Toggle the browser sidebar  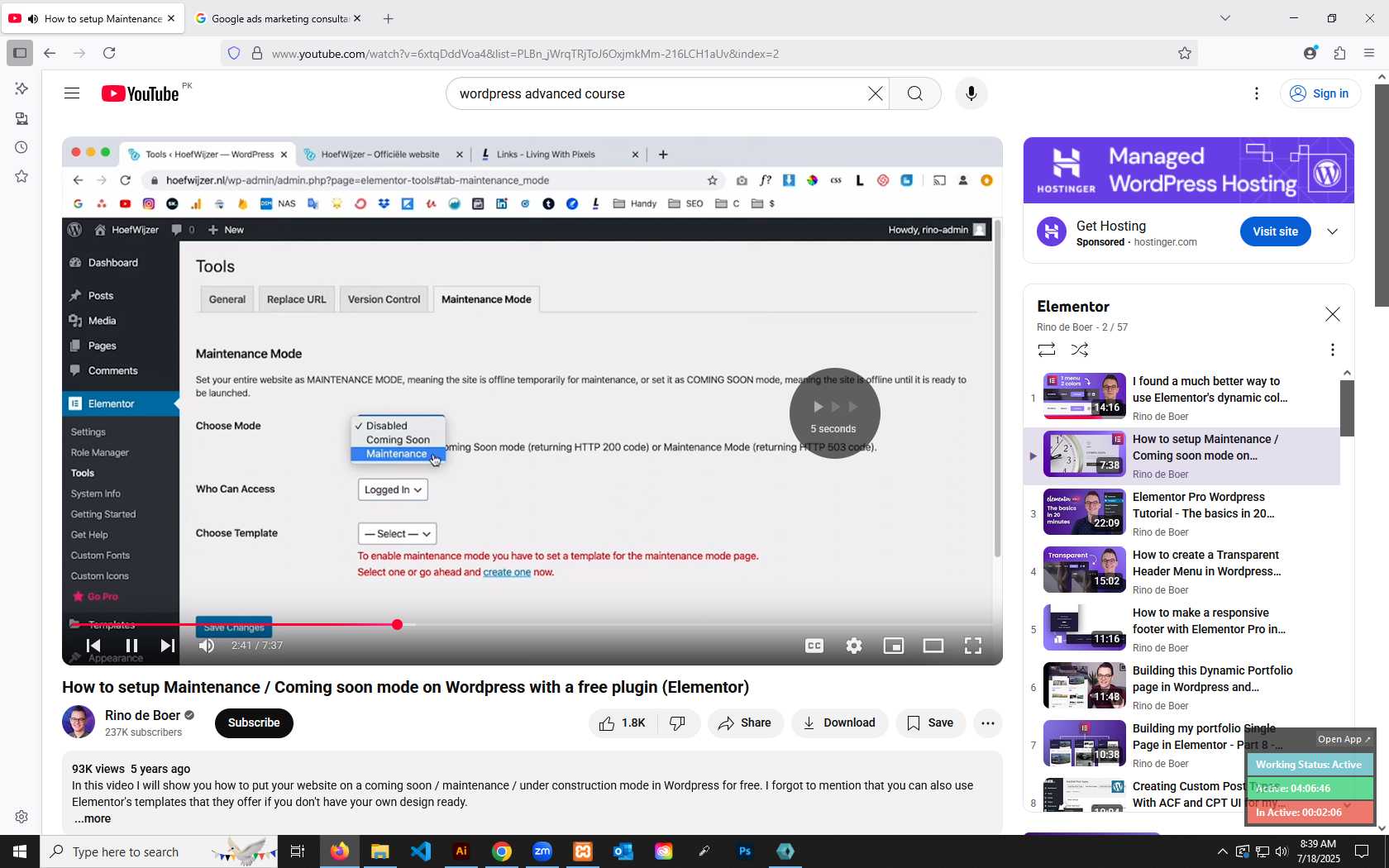pos(20,53)
